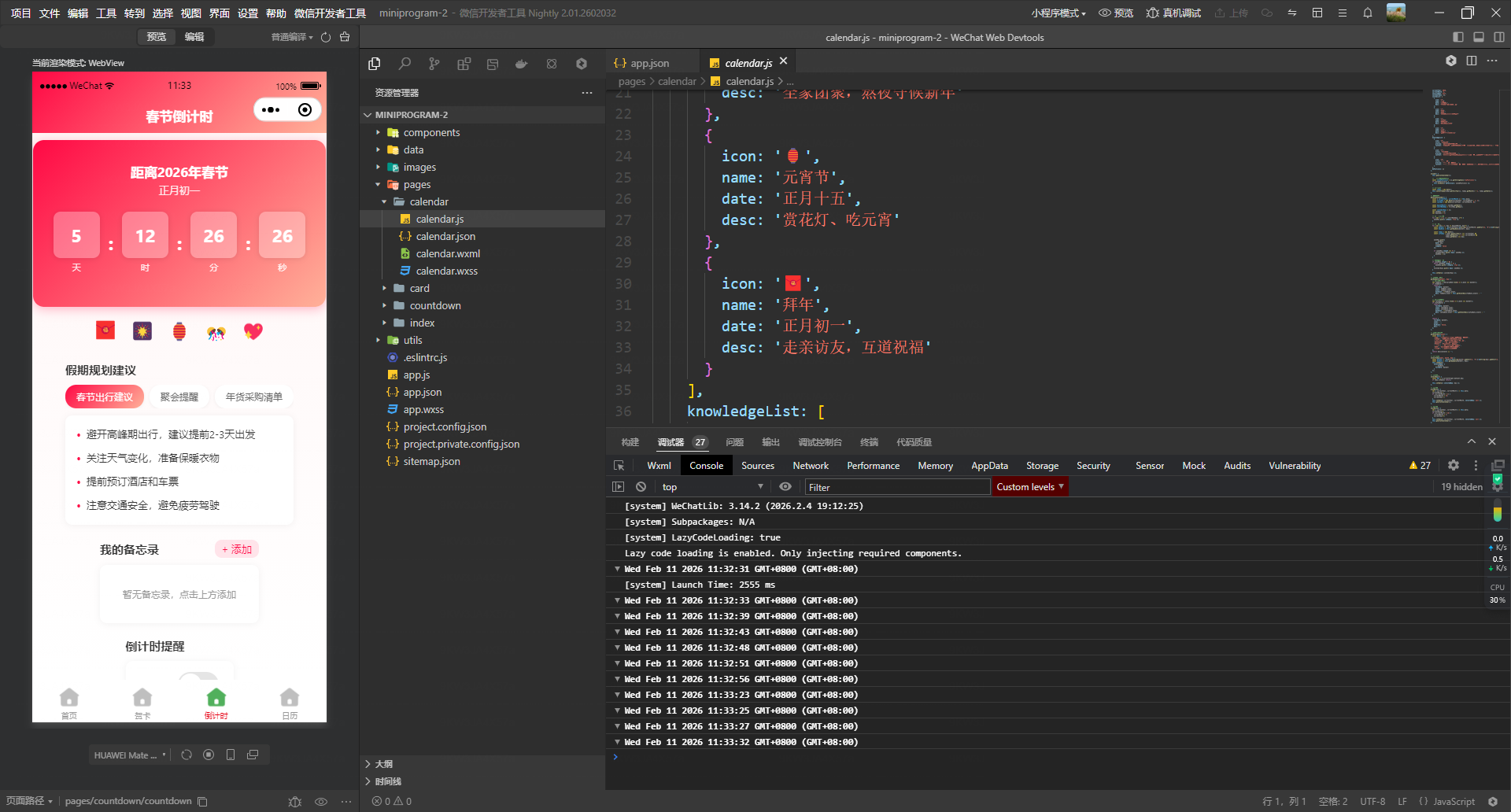Open the Docker panel icon
This screenshot has width=1511, height=812.
(521, 64)
